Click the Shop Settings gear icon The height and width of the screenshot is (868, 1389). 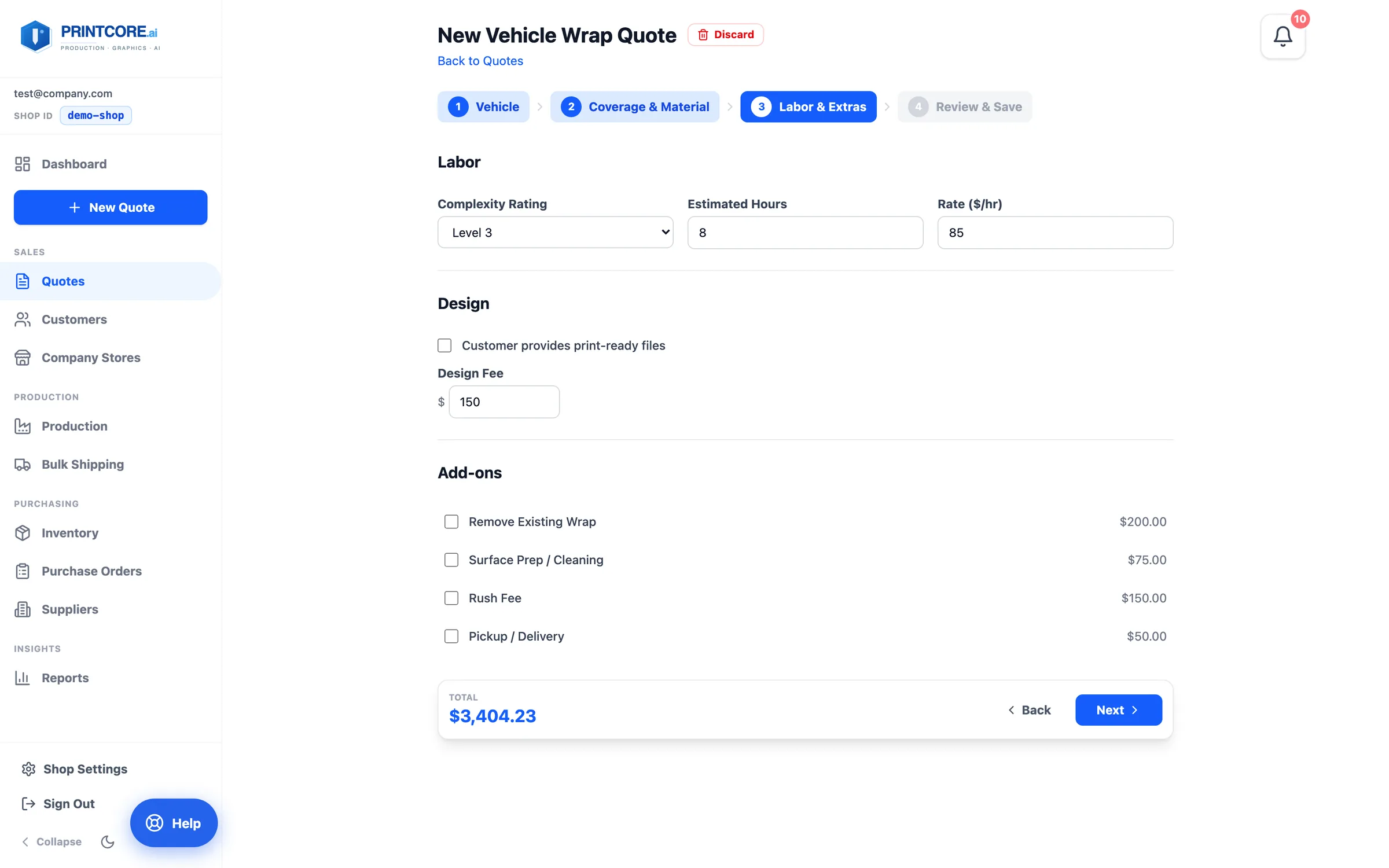28,769
